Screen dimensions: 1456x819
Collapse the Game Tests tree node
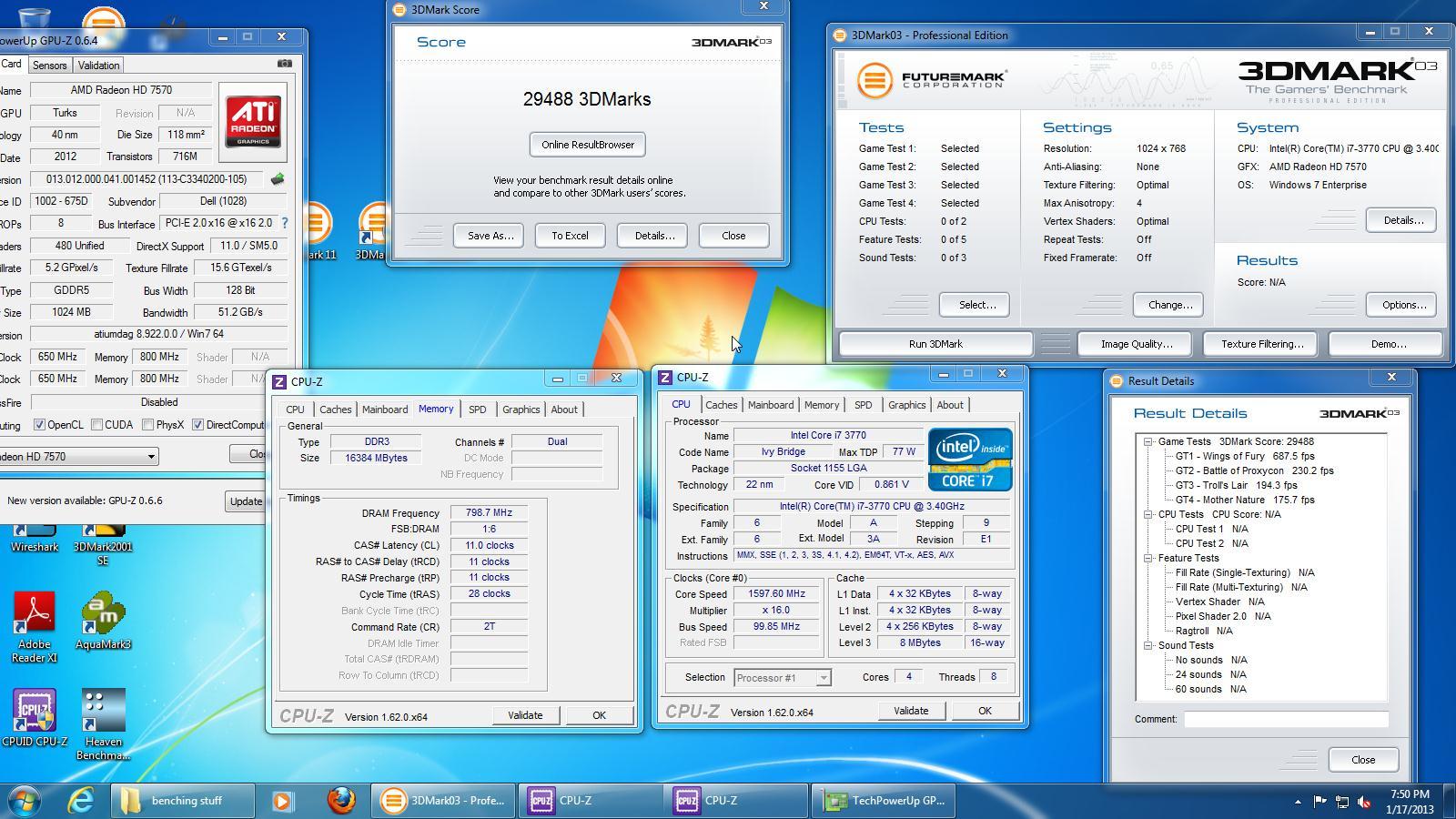click(x=1148, y=441)
